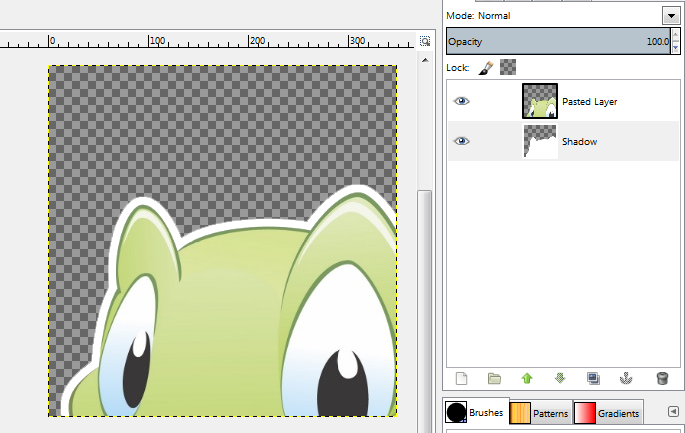Open the dock tab configuration menu arrow
The height and width of the screenshot is (433, 685).
(673, 411)
